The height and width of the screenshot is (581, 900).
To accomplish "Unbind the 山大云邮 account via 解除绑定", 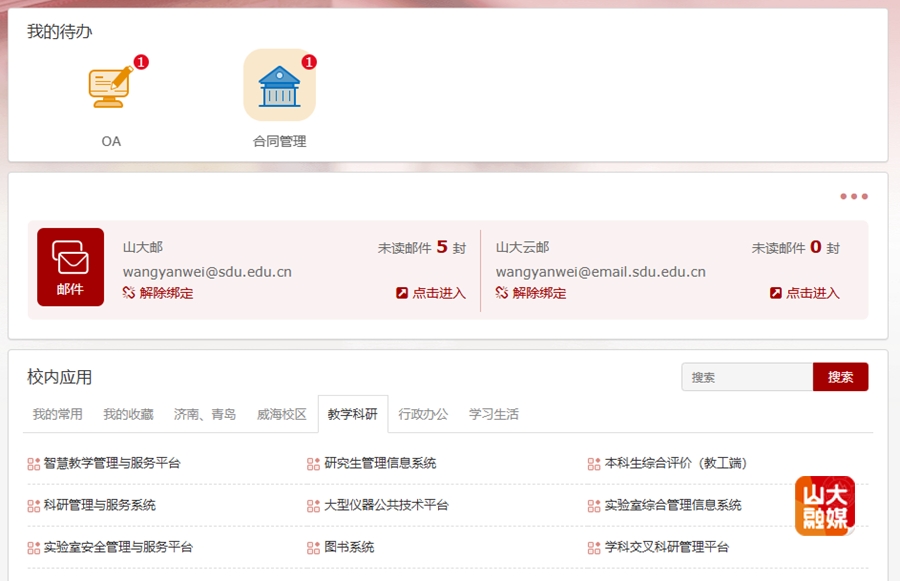I will [531, 293].
